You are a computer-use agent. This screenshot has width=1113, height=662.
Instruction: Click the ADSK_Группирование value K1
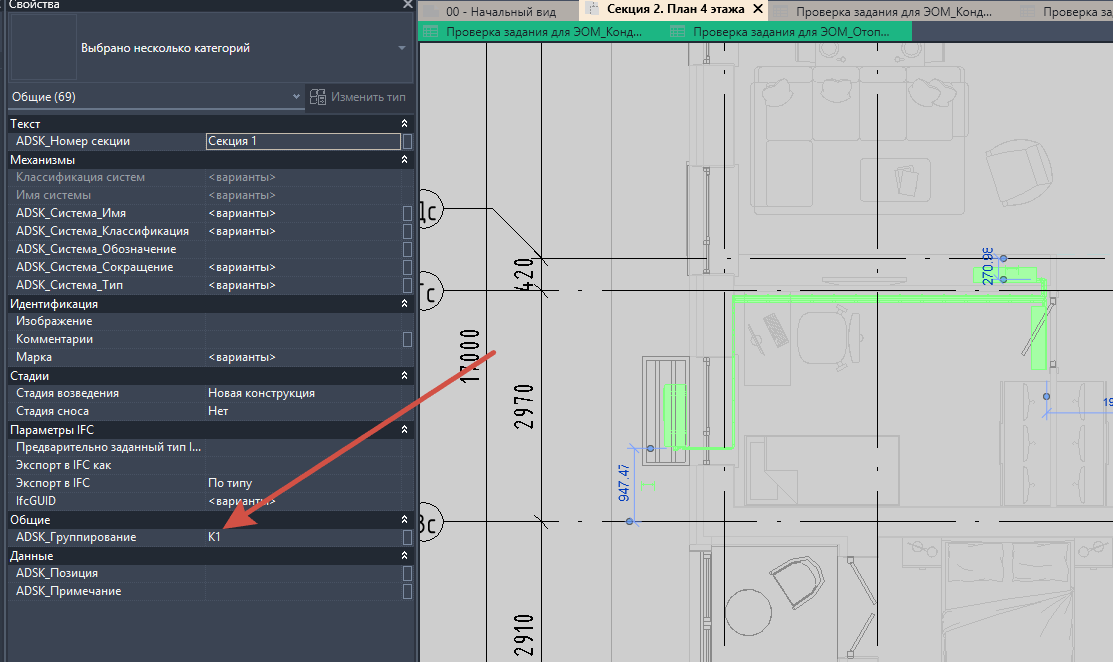click(214, 537)
